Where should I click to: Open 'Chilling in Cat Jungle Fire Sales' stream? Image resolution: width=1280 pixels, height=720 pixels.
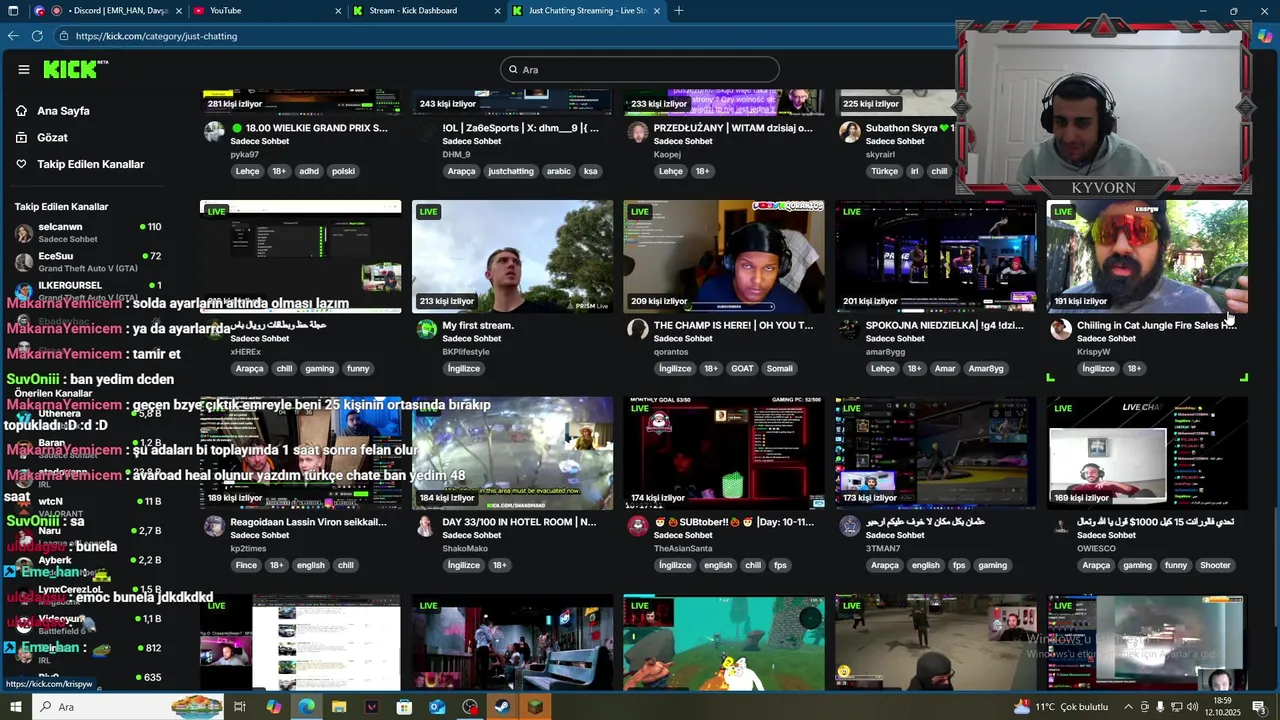[x=1156, y=325]
